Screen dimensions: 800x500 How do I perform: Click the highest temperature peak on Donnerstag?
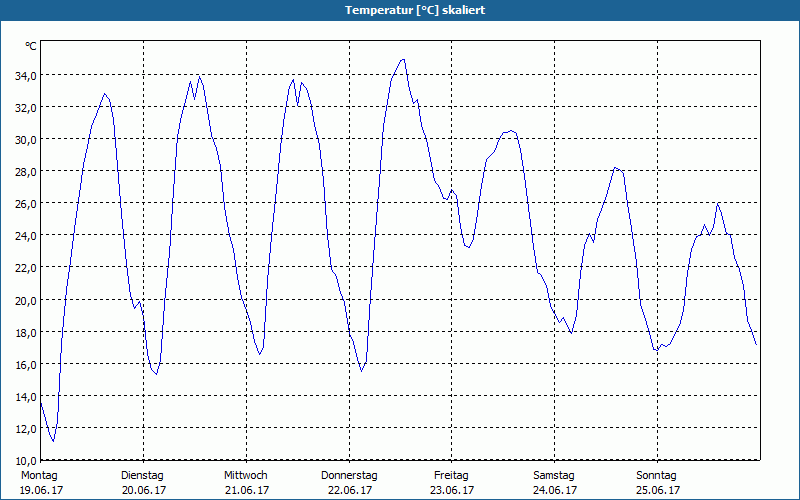pyautogui.click(x=403, y=59)
